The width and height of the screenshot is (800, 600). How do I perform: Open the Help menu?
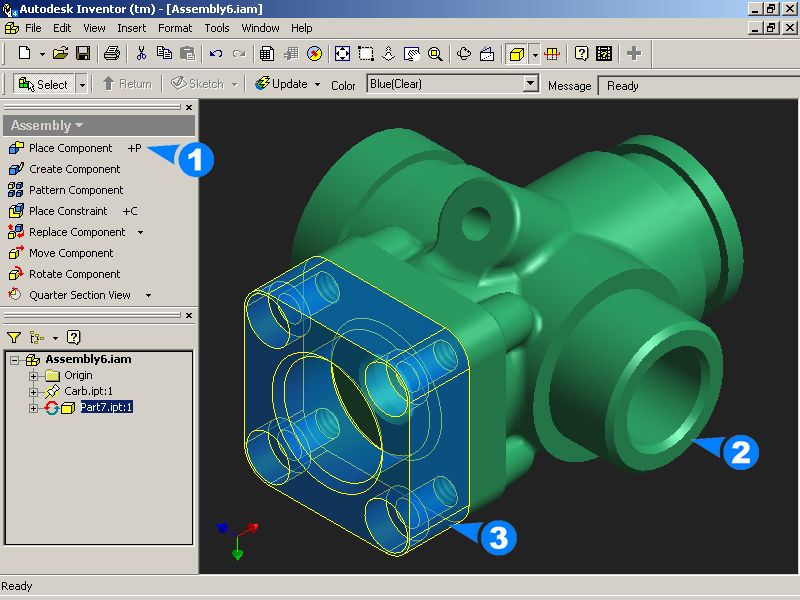(302, 28)
